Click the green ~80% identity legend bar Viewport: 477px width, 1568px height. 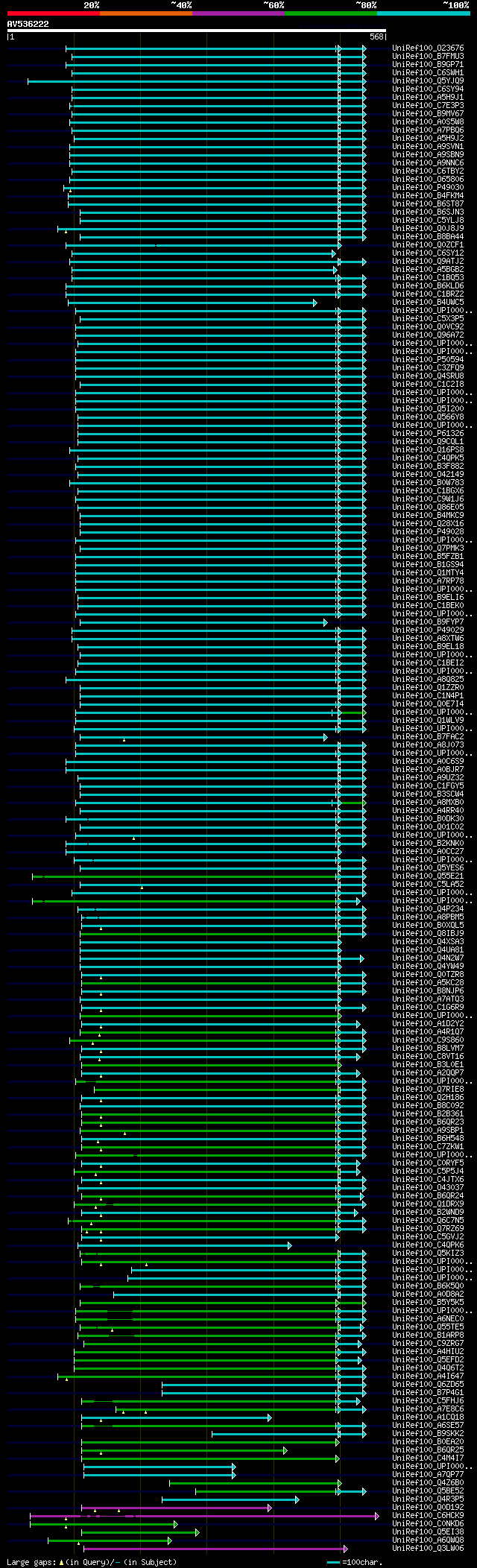coord(331,13)
